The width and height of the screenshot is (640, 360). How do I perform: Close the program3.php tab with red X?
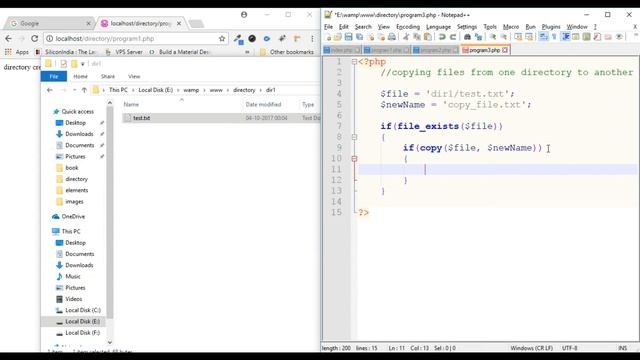(x=505, y=50)
